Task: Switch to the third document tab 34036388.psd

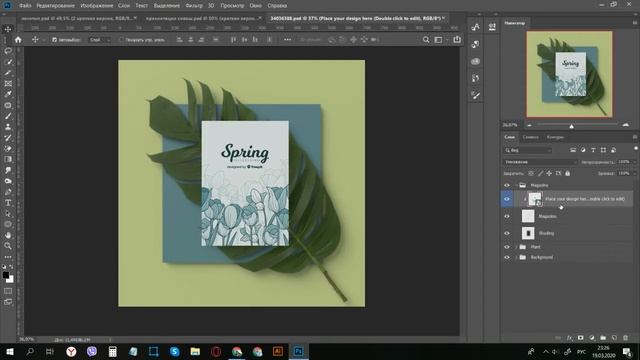Action: coord(355,18)
